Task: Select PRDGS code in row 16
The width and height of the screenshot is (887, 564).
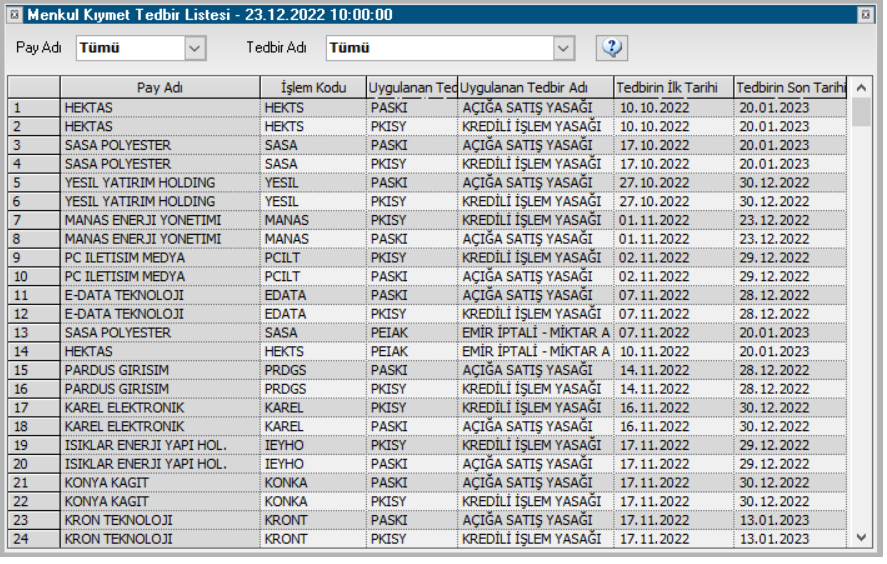Action: point(285,389)
